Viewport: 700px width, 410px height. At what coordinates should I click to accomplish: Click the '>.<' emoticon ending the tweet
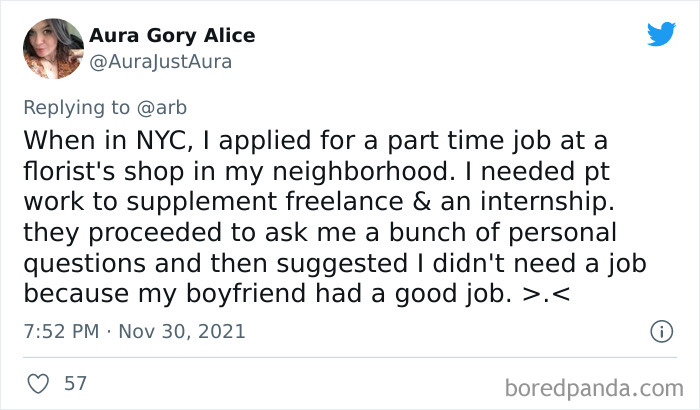546,294
